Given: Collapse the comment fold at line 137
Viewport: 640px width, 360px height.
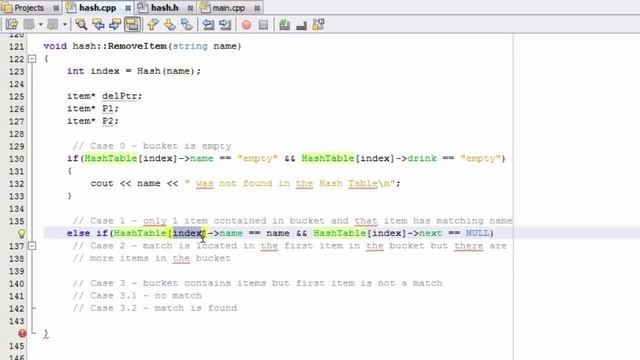Looking at the screenshot, I should (32, 246).
